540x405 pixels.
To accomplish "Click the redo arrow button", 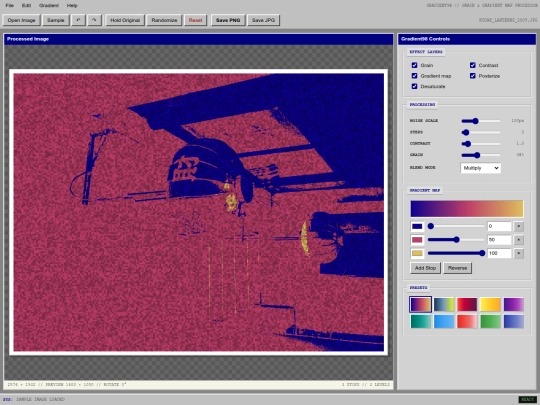I will pos(94,20).
